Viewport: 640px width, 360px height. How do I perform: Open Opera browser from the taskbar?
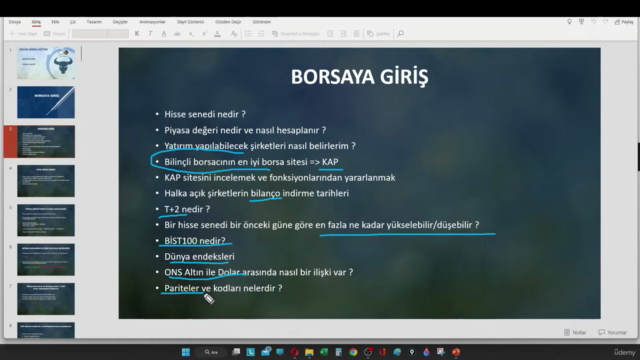coord(294,352)
